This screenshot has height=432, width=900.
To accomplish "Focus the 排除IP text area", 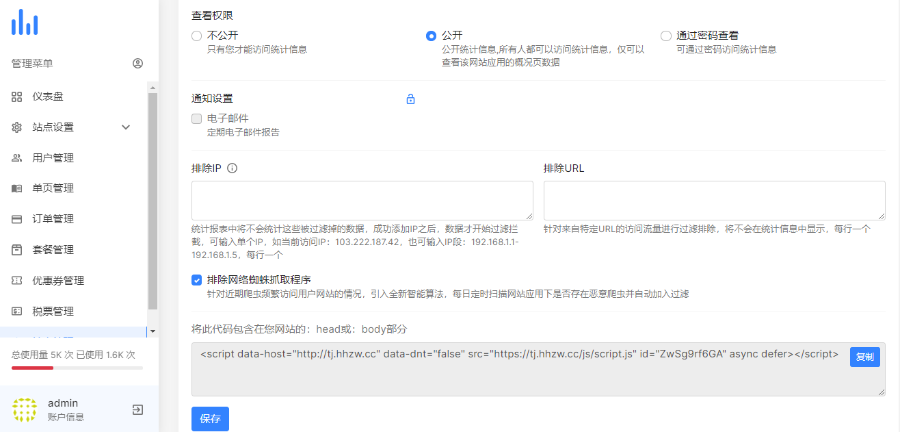I will [362, 201].
